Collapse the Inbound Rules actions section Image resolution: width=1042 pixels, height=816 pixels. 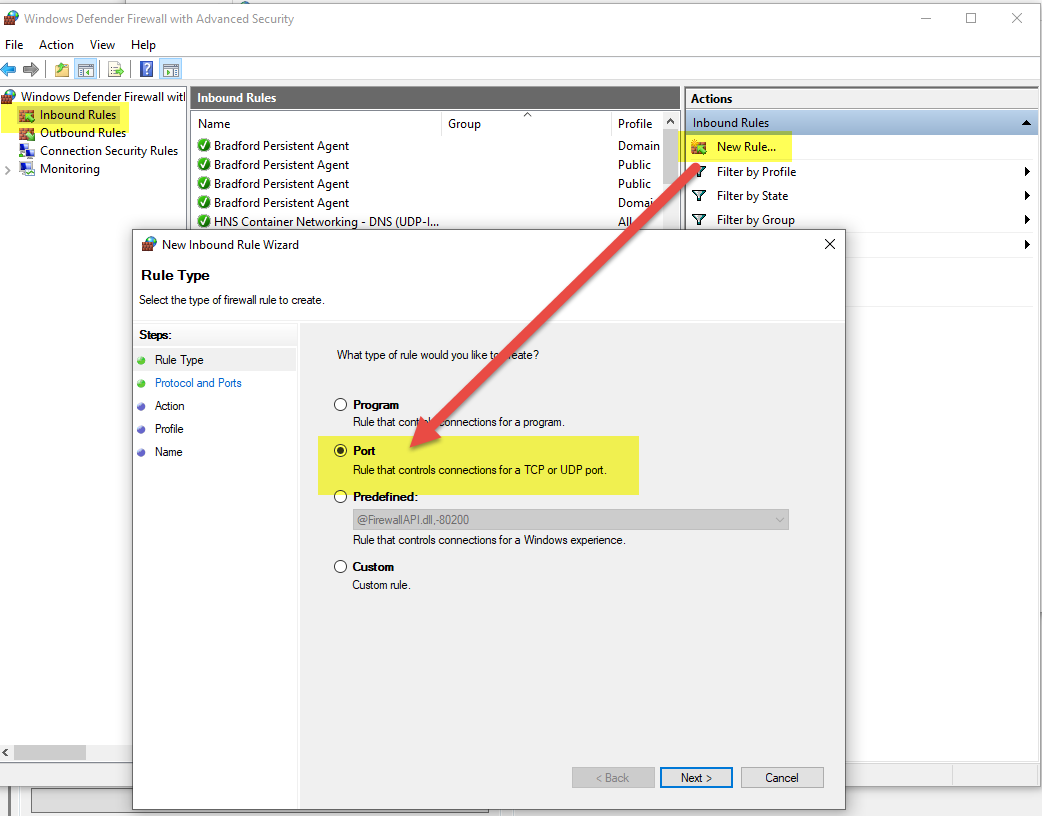click(x=1026, y=123)
